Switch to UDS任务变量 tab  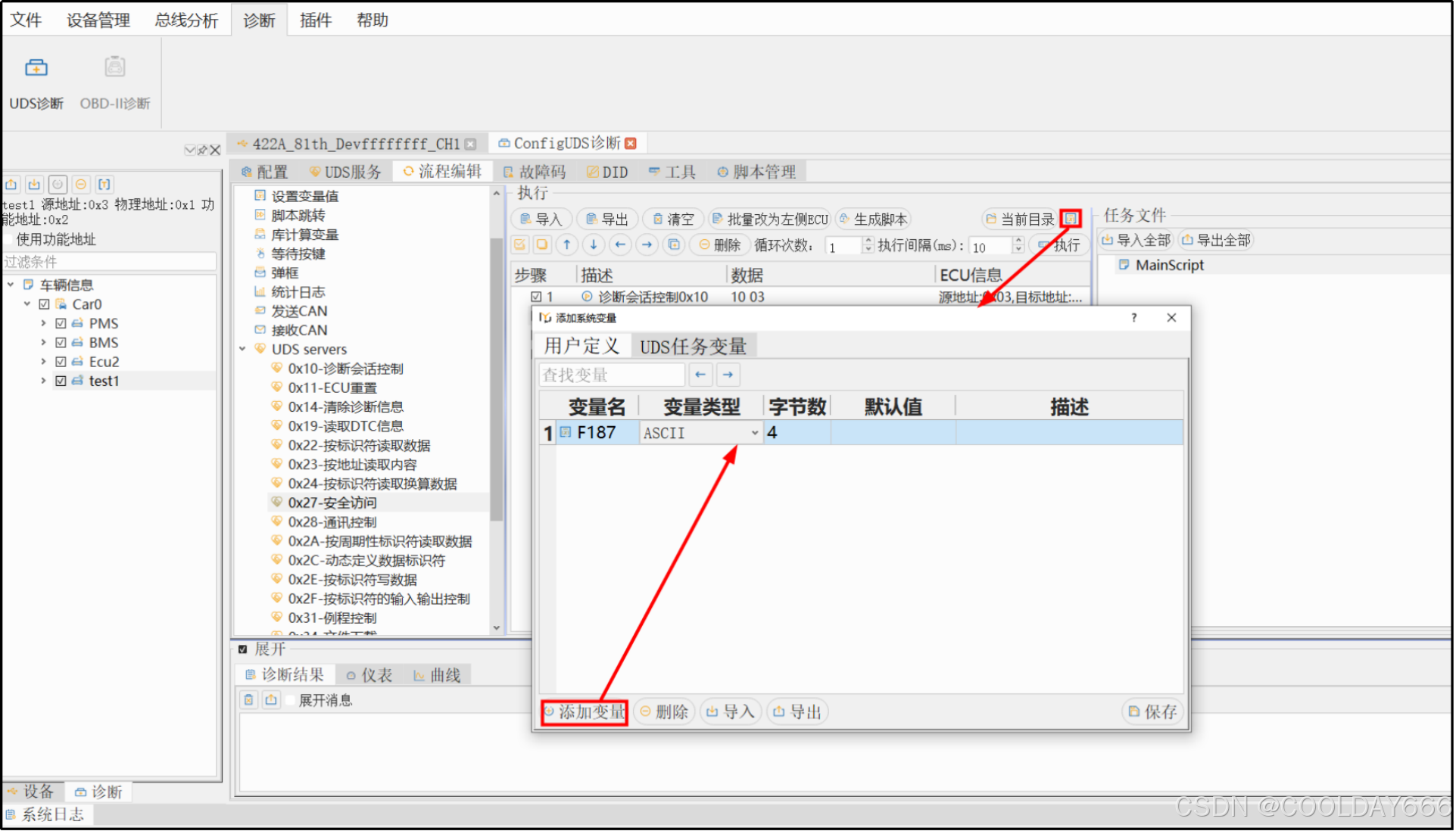(x=693, y=347)
